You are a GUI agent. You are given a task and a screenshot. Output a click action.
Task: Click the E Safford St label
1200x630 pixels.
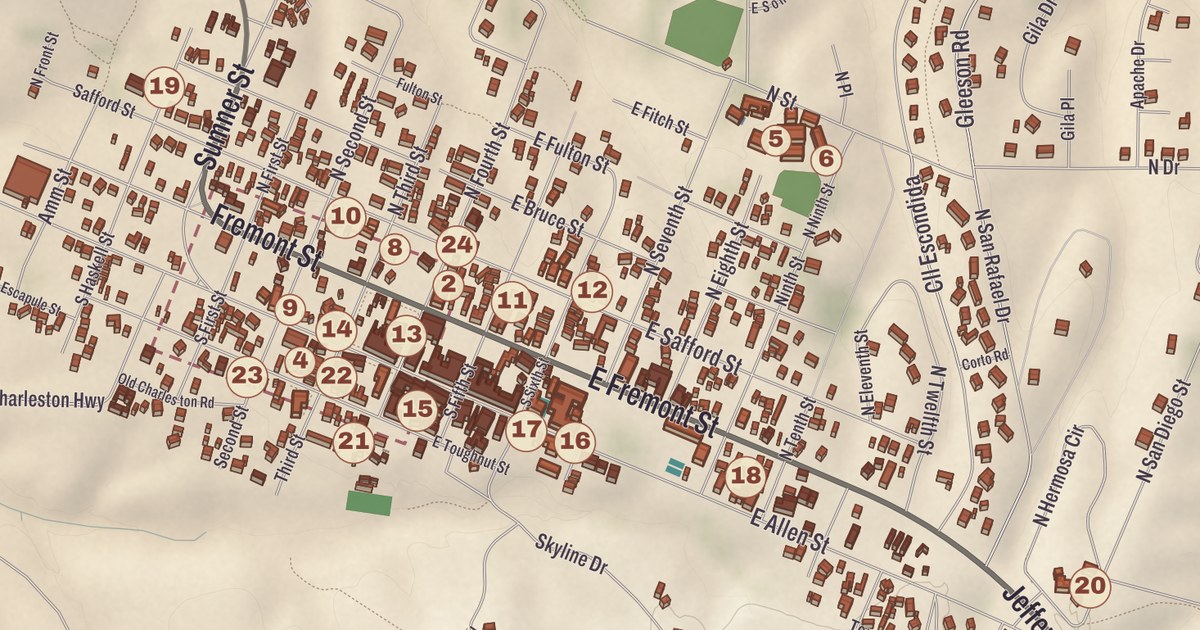[693, 346]
